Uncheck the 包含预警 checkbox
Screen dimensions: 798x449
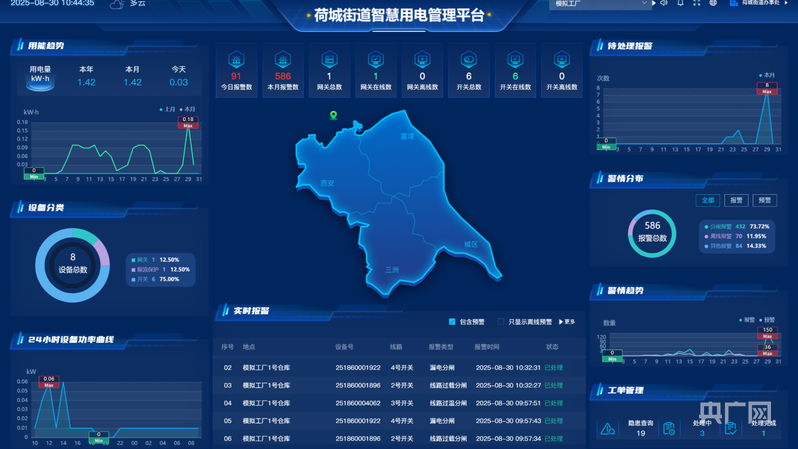(452, 322)
